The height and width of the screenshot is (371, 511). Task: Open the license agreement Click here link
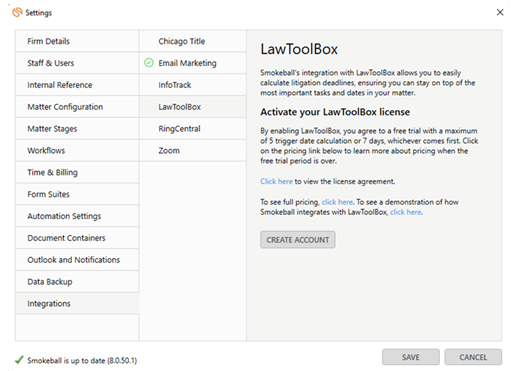pos(276,181)
